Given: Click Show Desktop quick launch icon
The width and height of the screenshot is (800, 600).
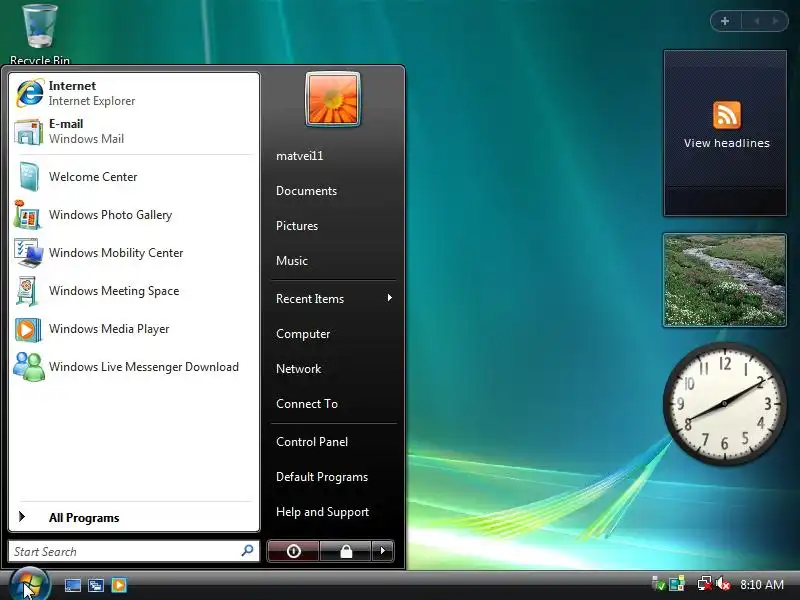Looking at the screenshot, I should click(x=72, y=585).
